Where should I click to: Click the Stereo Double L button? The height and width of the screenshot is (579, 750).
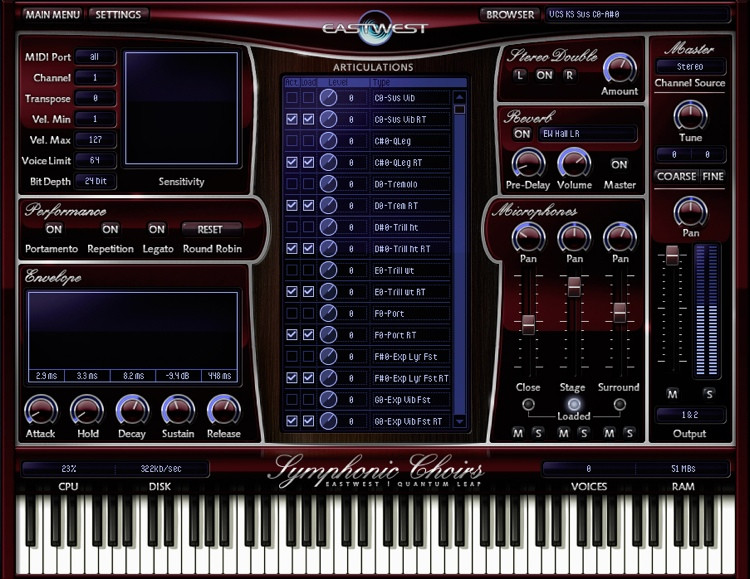click(x=520, y=75)
